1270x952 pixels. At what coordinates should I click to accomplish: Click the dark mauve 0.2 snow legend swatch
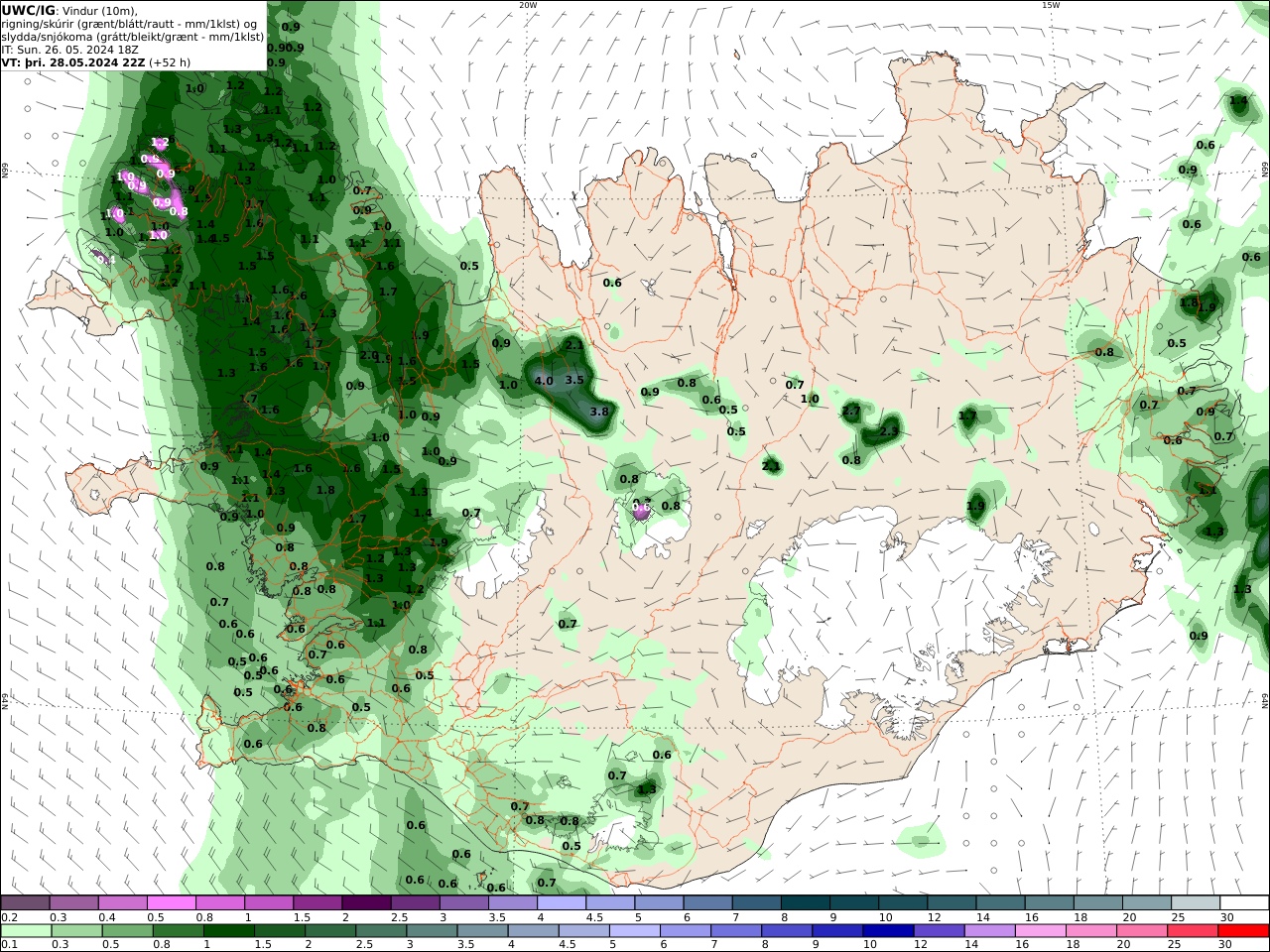[25, 902]
